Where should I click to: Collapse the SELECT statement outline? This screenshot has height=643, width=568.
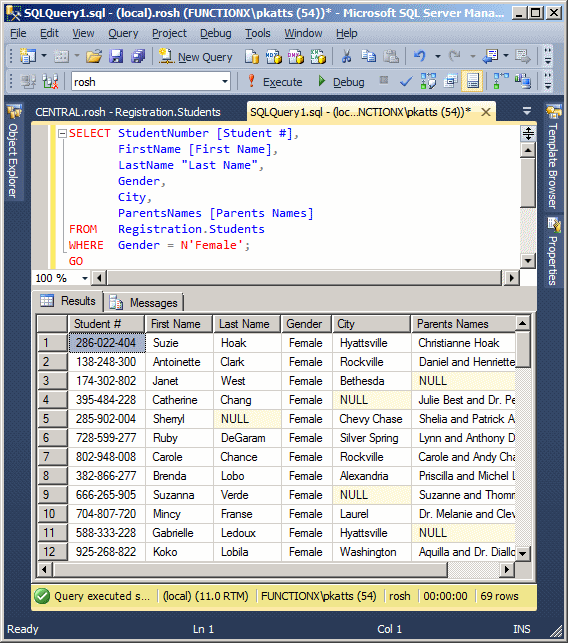point(62,133)
